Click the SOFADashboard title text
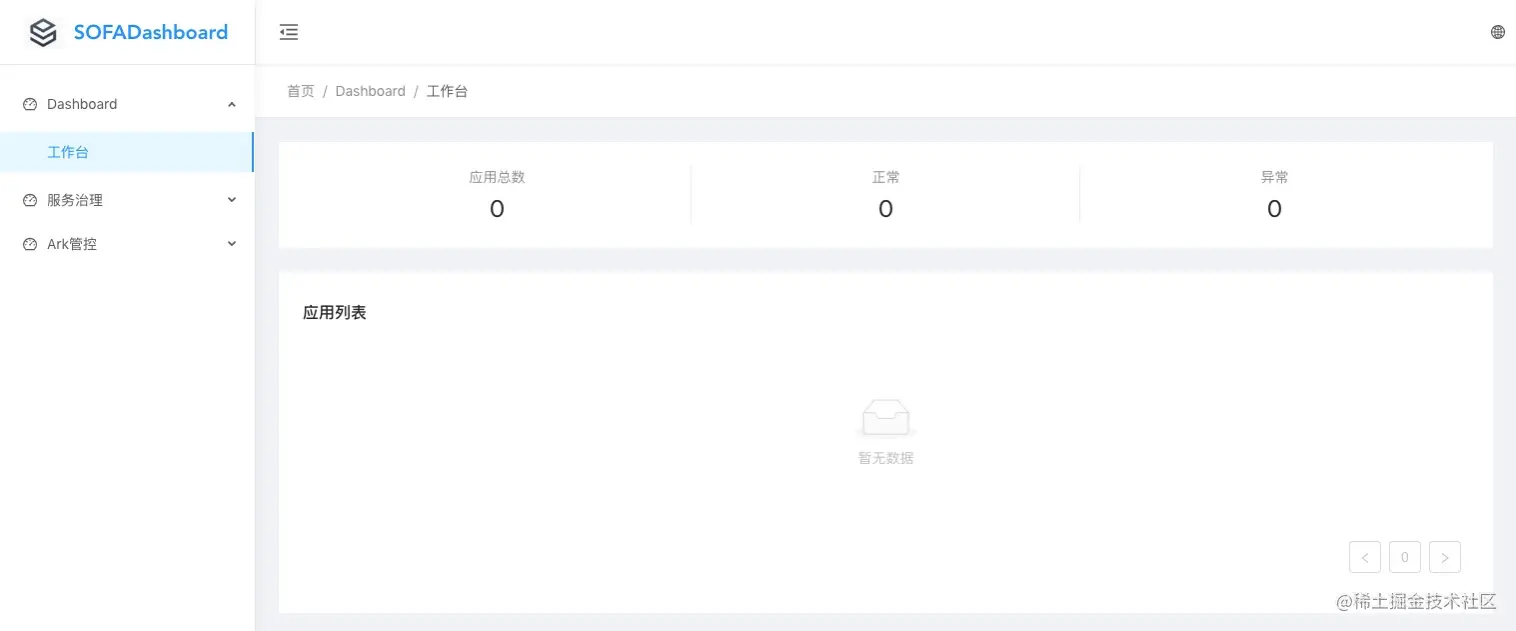Viewport: 1516px width, 631px height. click(151, 32)
